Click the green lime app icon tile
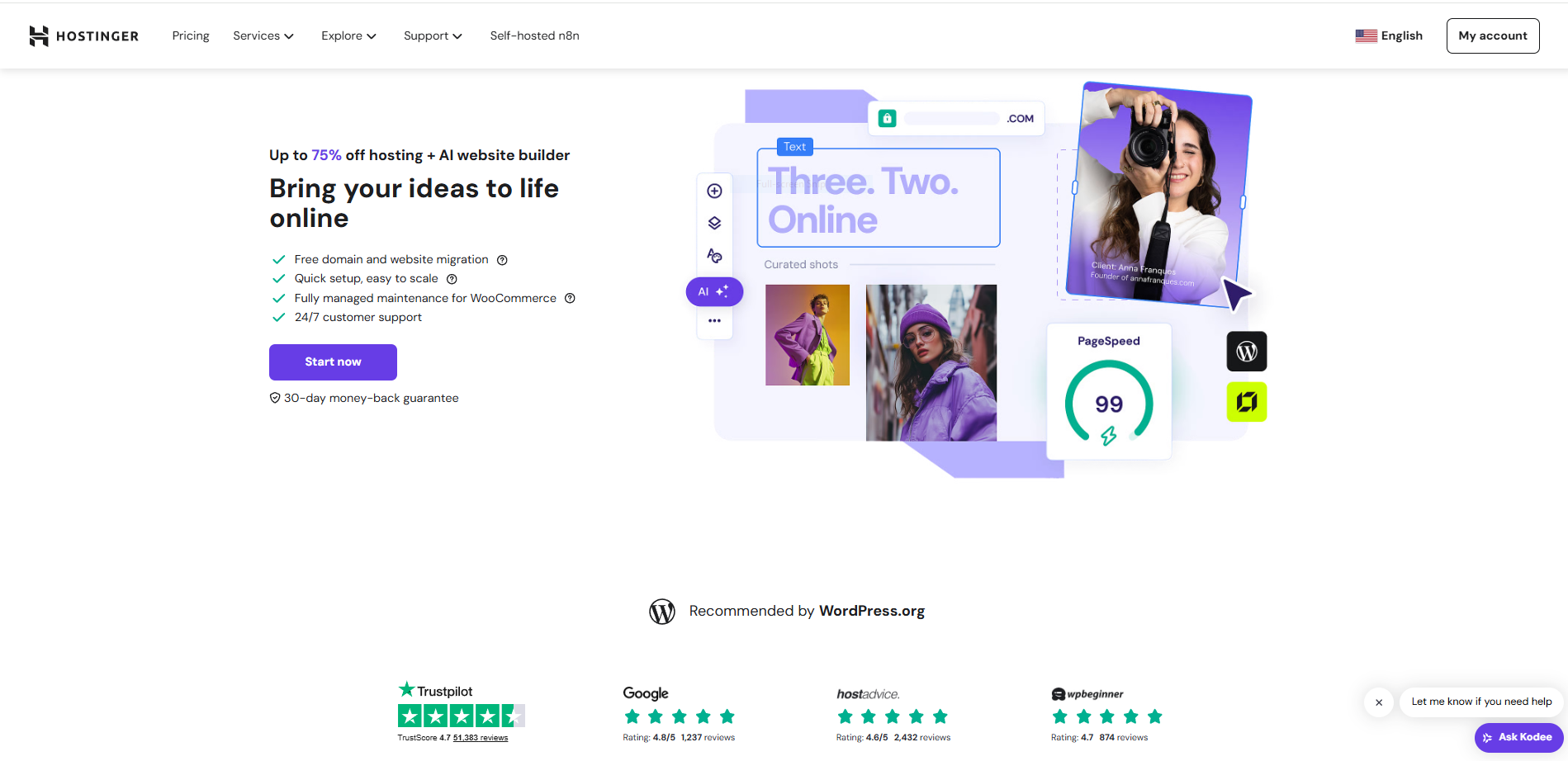The image size is (1568, 761). pos(1246,402)
